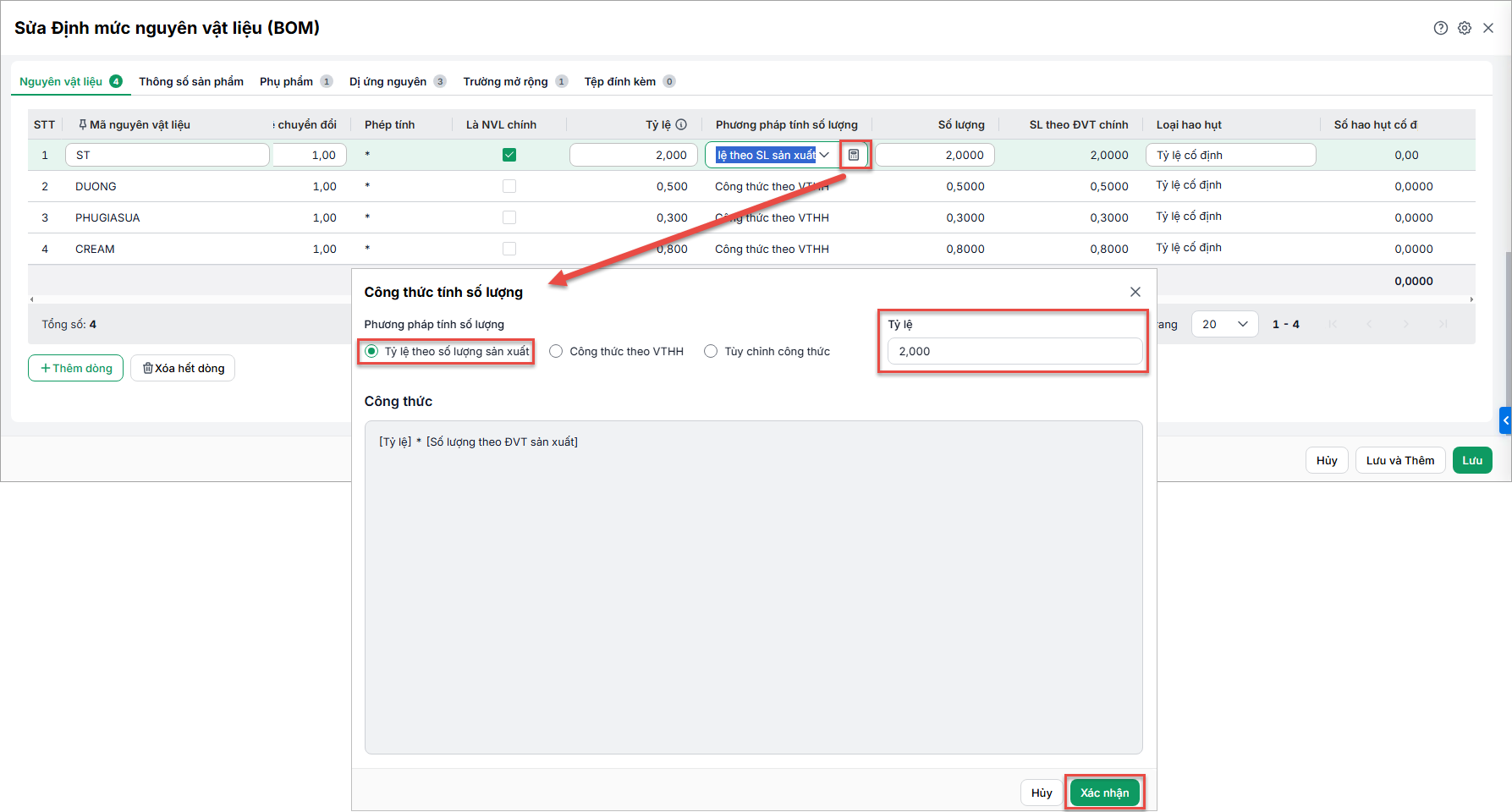Select Tùy chỉnh công thức radio option
The image size is (1512, 812).
(x=711, y=351)
